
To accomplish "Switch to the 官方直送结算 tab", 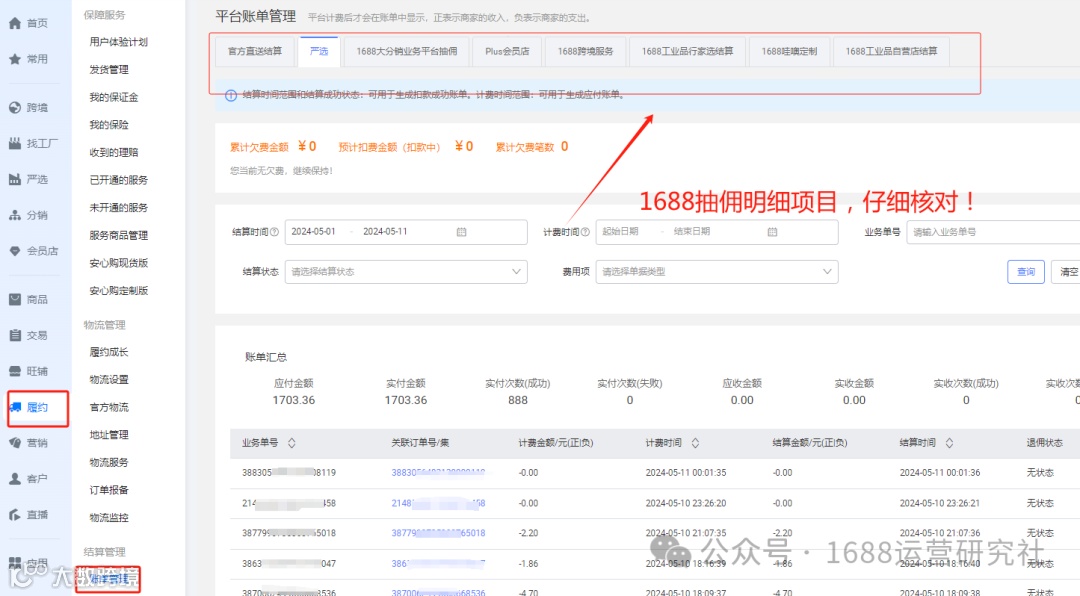I will (x=255, y=52).
